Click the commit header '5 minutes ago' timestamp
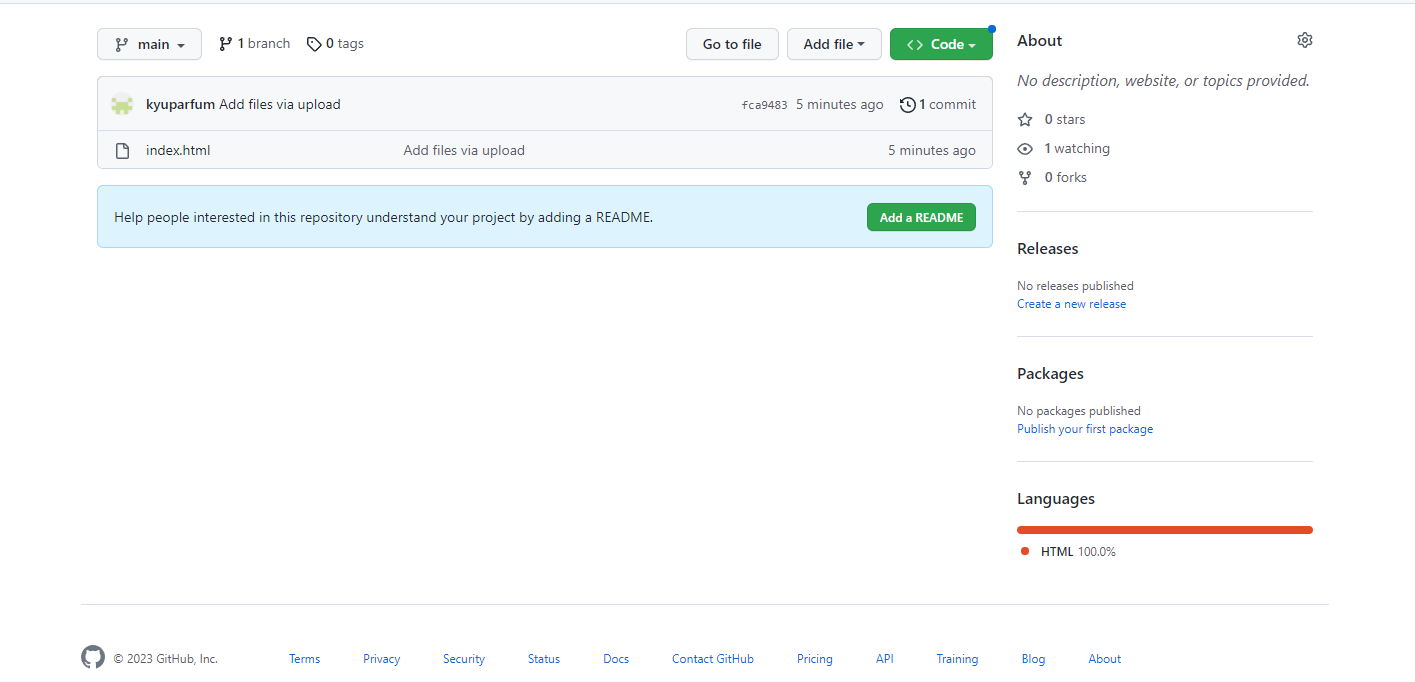The width and height of the screenshot is (1415, 682). (x=840, y=104)
